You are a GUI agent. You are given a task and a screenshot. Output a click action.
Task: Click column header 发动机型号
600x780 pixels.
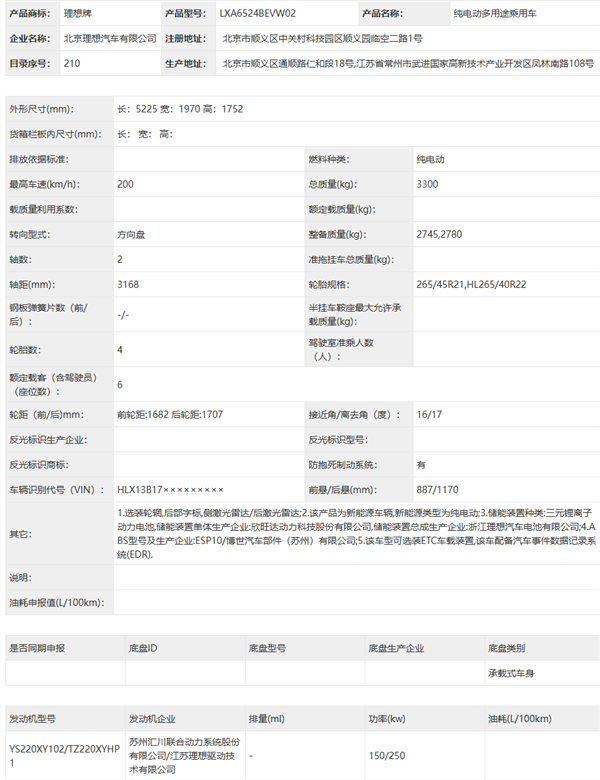click(32, 719)
